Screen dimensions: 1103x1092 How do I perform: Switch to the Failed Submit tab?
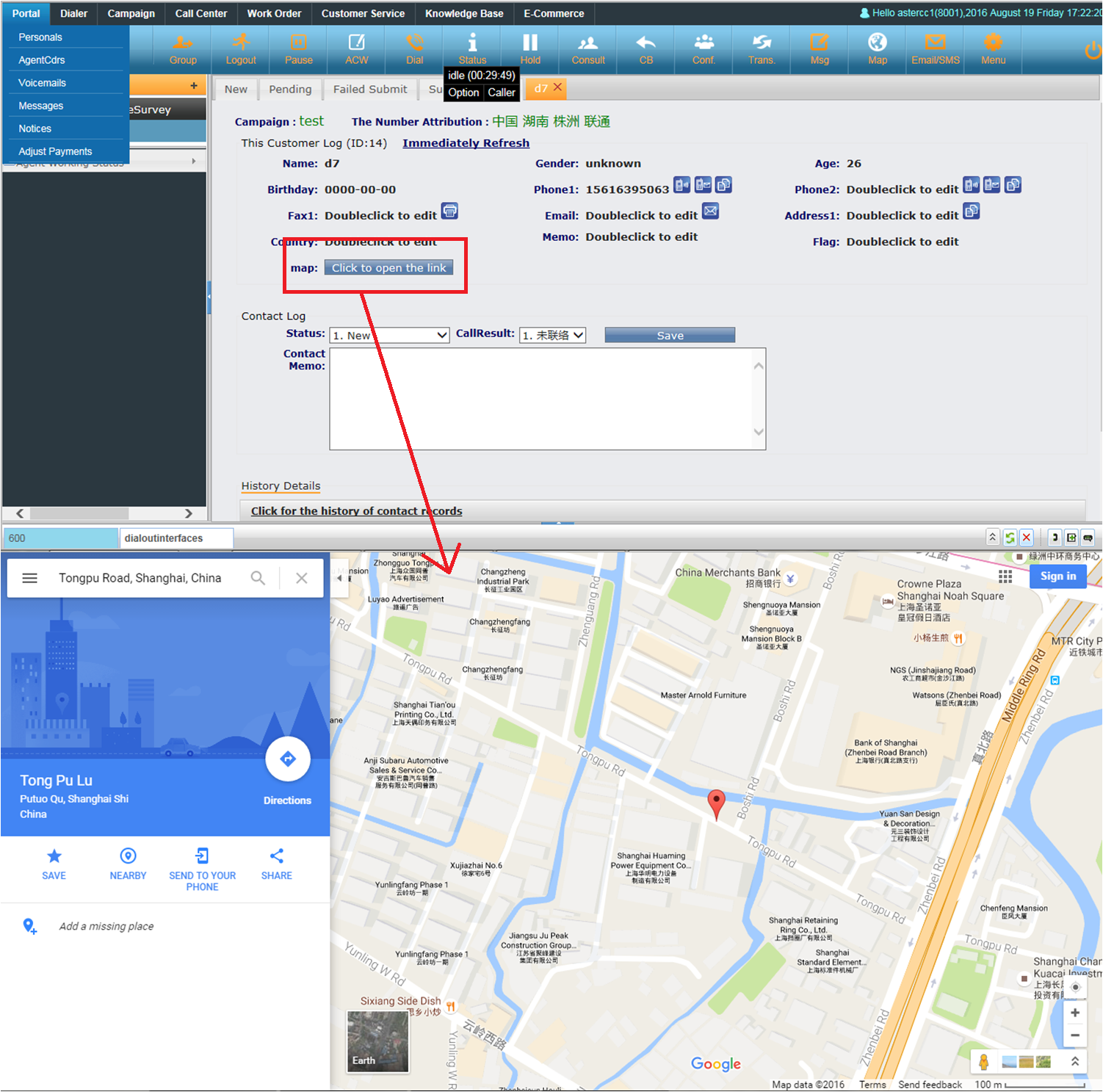click(x=369, y=89)
